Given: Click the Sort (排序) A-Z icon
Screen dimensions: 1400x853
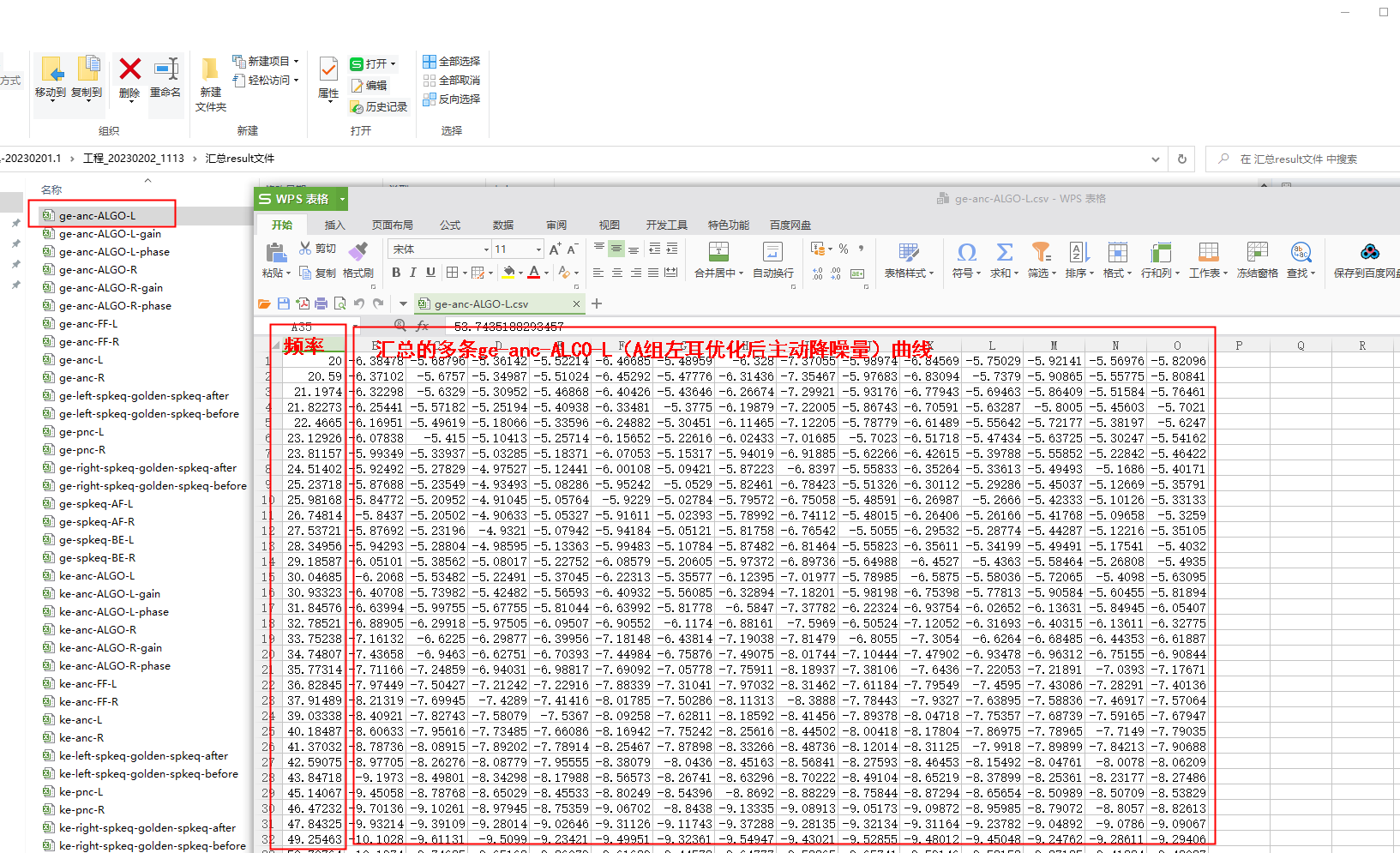Looking at the screenshot, I should [1079, 252].
